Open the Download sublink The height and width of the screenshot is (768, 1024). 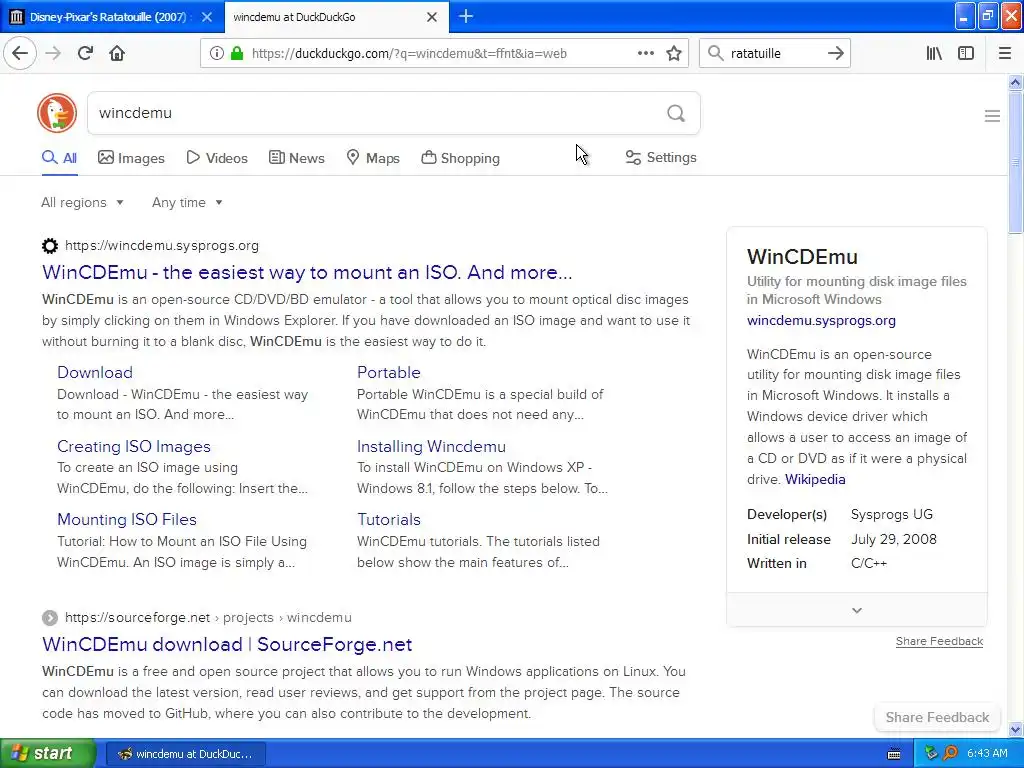[x=95, y=372]
